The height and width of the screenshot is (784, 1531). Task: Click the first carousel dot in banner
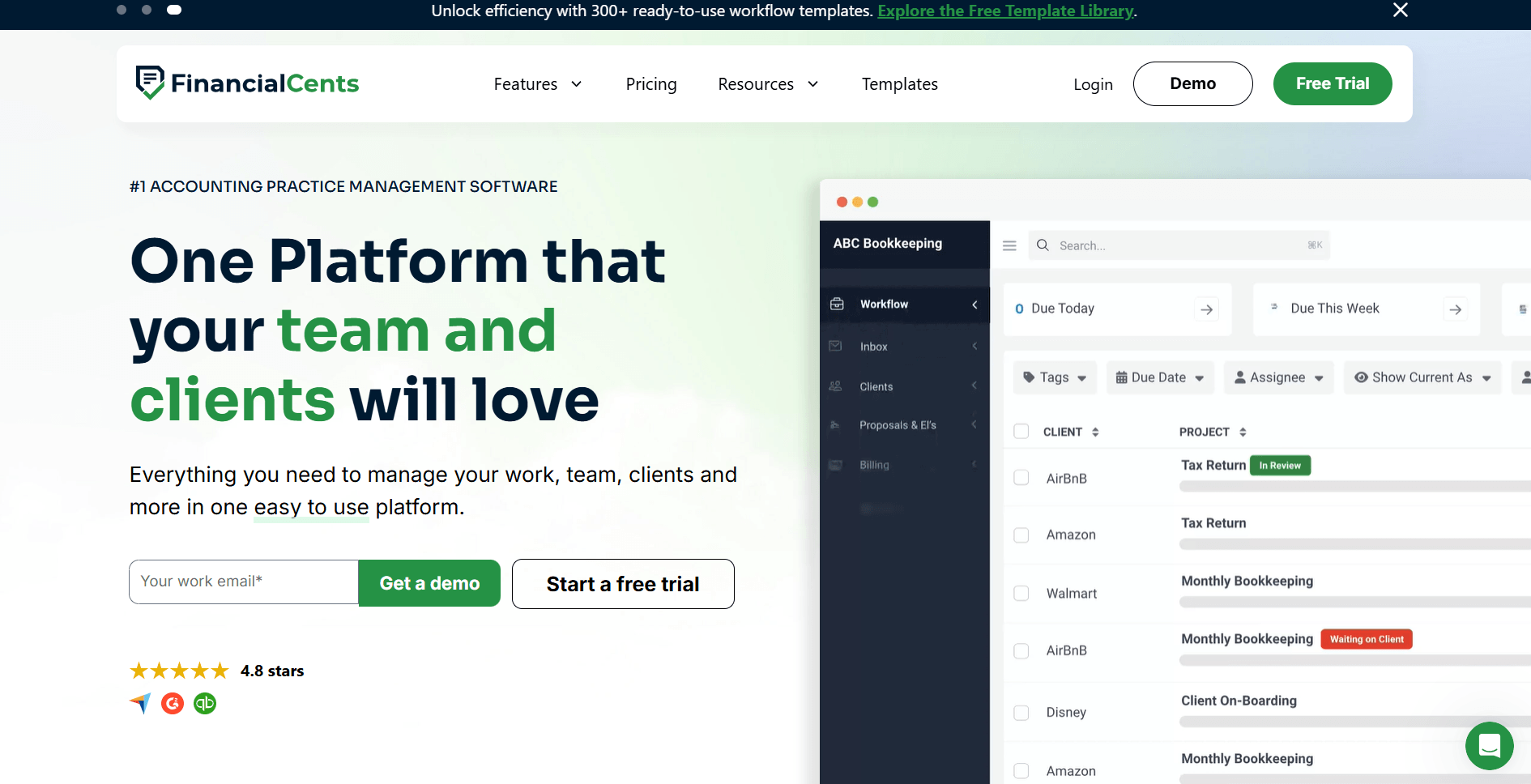(x=122, y=10)
